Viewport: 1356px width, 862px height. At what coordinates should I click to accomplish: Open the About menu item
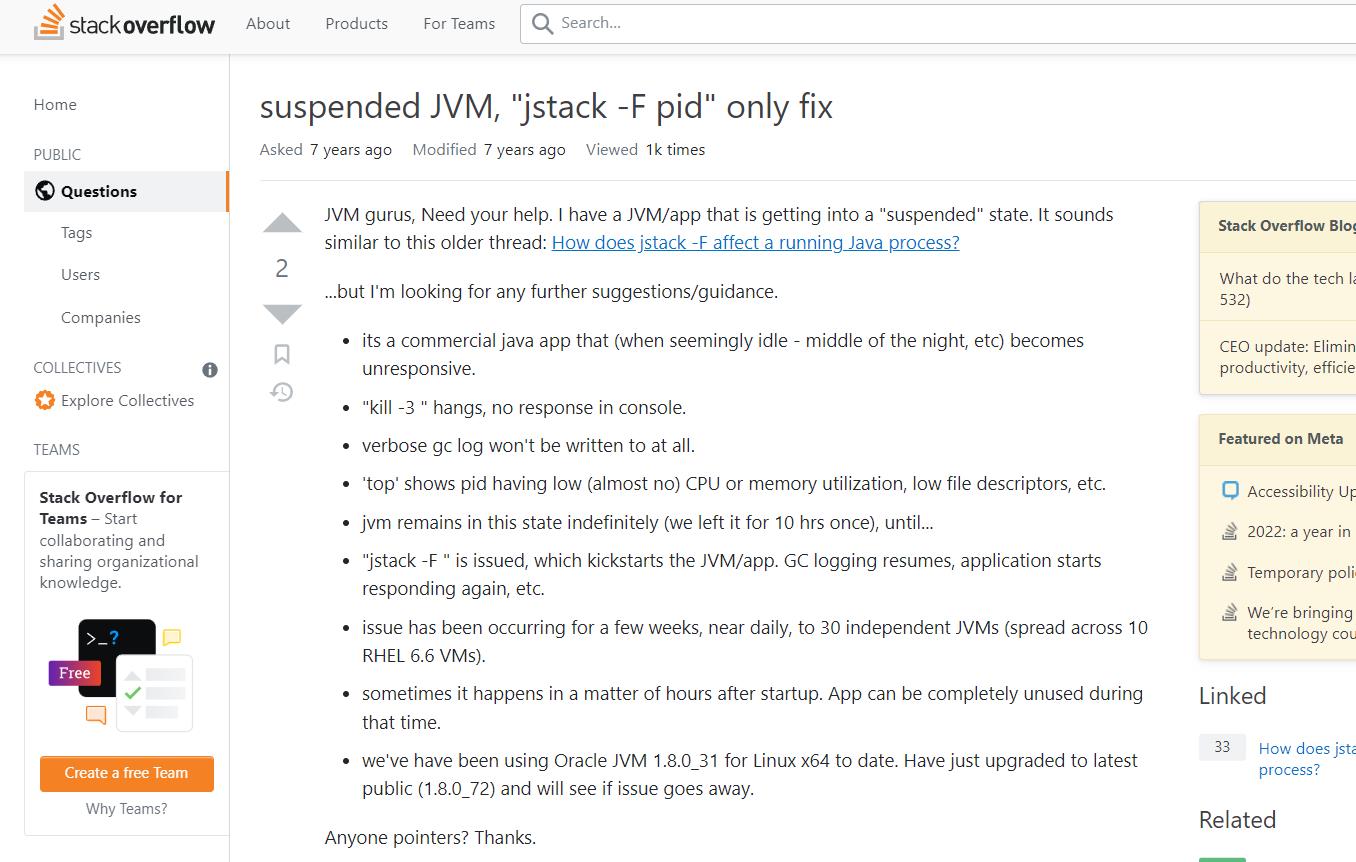coord(268,23)
